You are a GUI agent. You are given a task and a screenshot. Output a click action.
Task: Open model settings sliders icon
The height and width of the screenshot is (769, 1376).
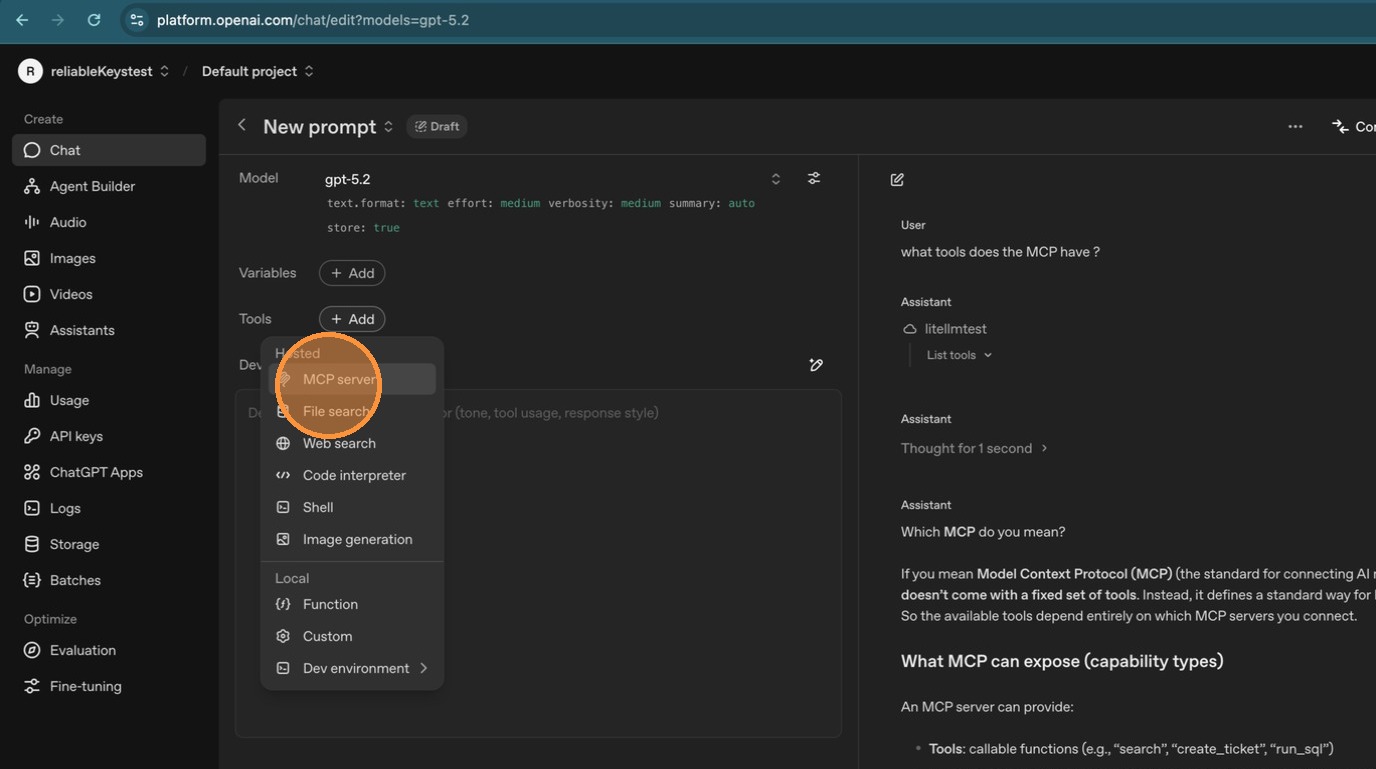pos(814,178)
